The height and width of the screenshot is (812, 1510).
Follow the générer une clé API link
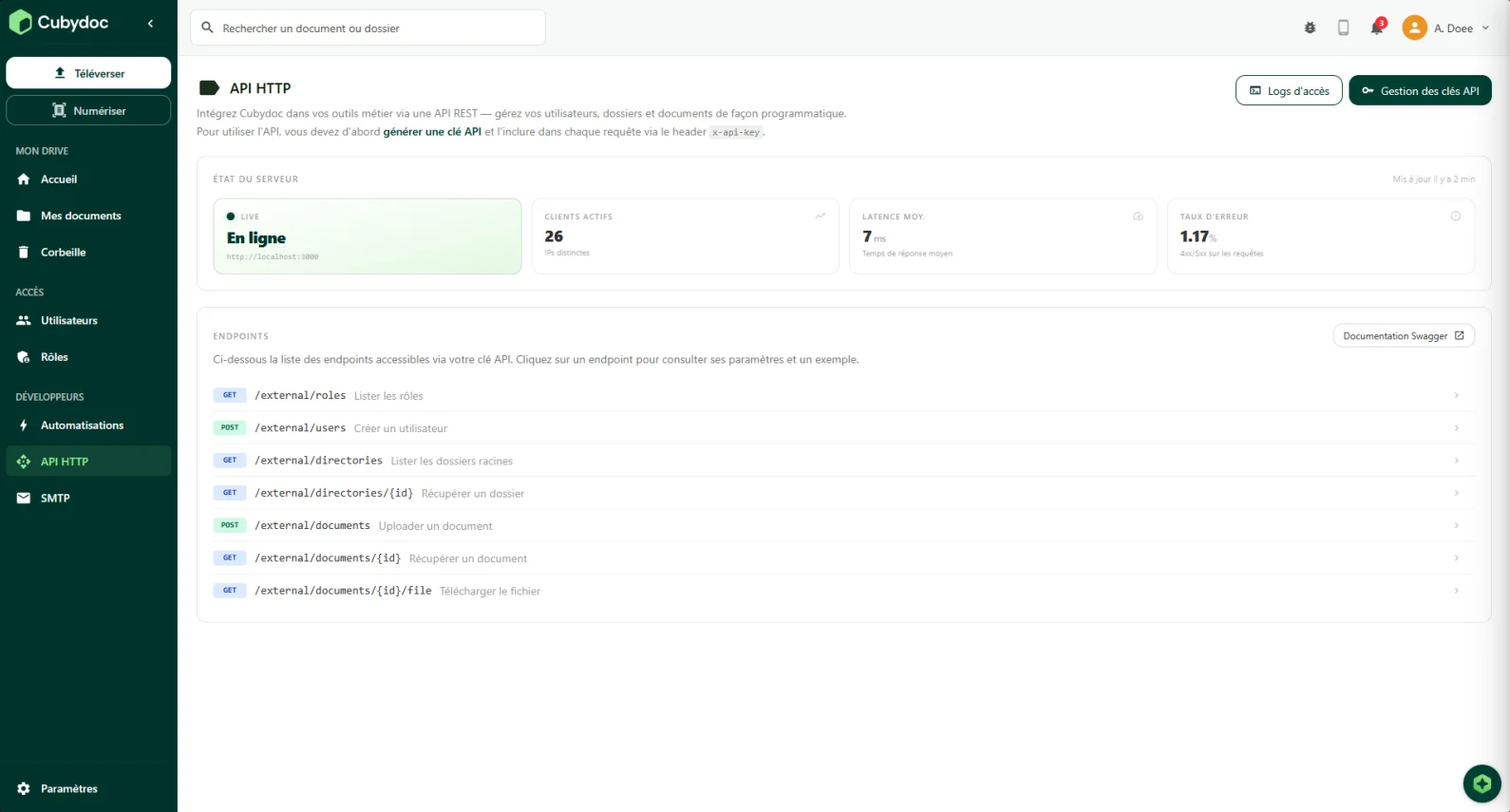(432, 132)
